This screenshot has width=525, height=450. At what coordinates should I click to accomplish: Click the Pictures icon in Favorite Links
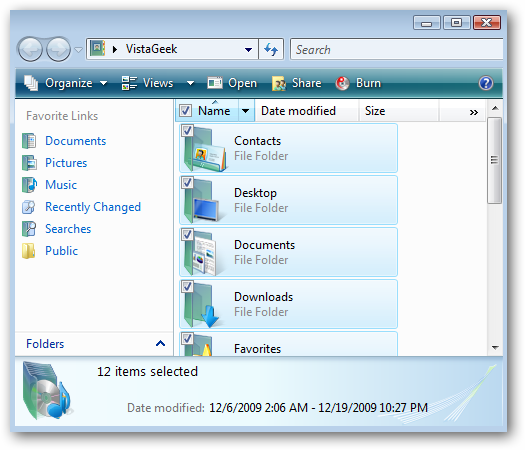click(x=29, y=163)
